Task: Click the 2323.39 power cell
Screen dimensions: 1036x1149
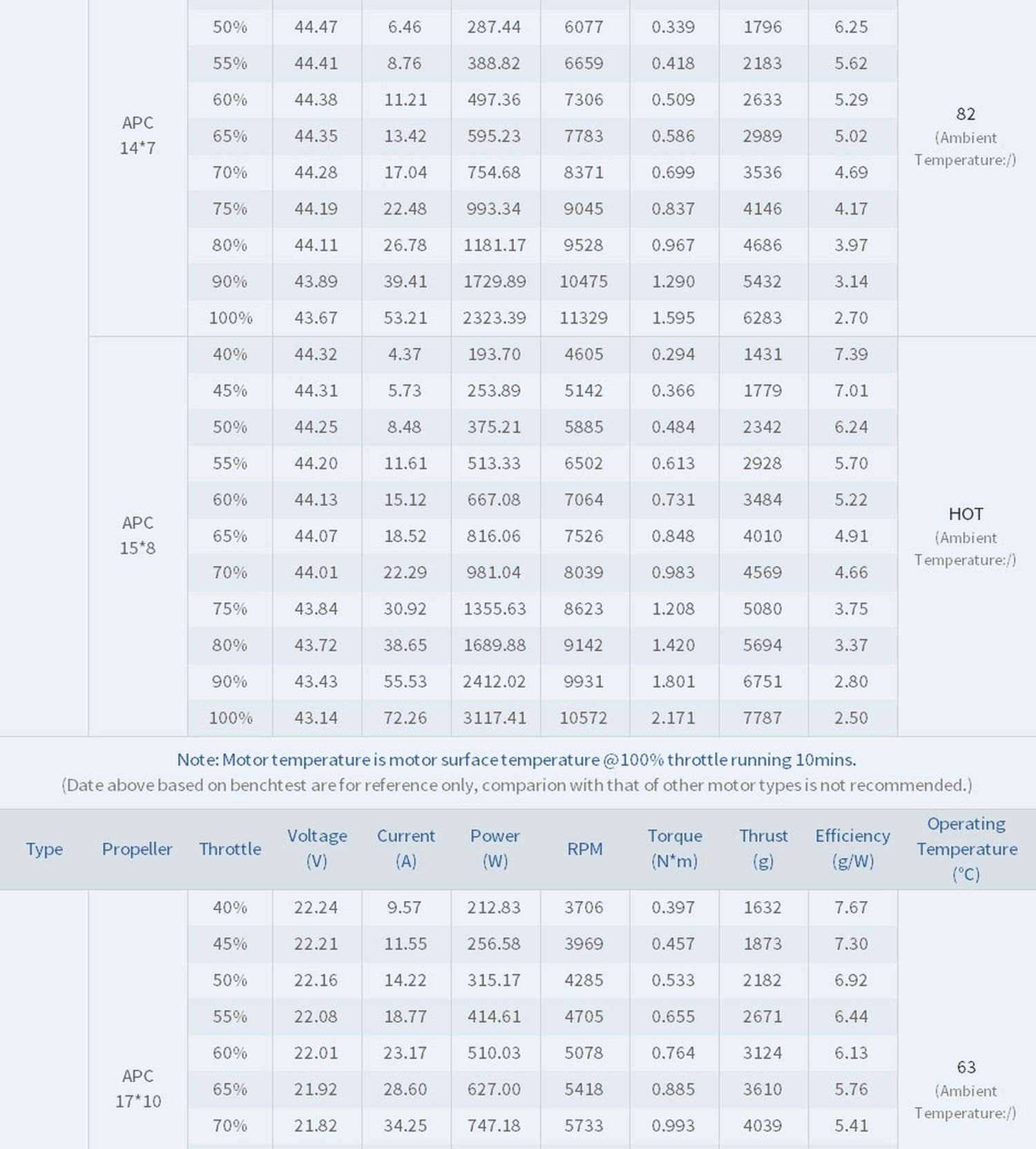Action: pos(495,318)
